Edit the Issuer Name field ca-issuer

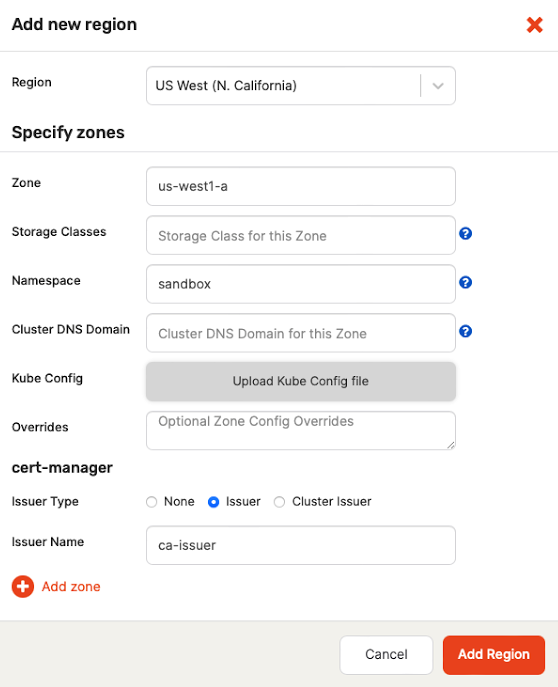[x=301, y=545]
